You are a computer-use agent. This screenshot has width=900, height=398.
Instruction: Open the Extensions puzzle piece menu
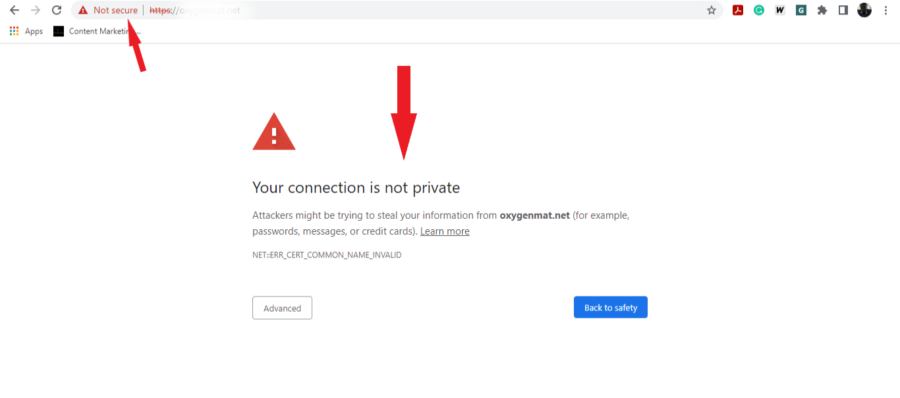coord(822,10)
